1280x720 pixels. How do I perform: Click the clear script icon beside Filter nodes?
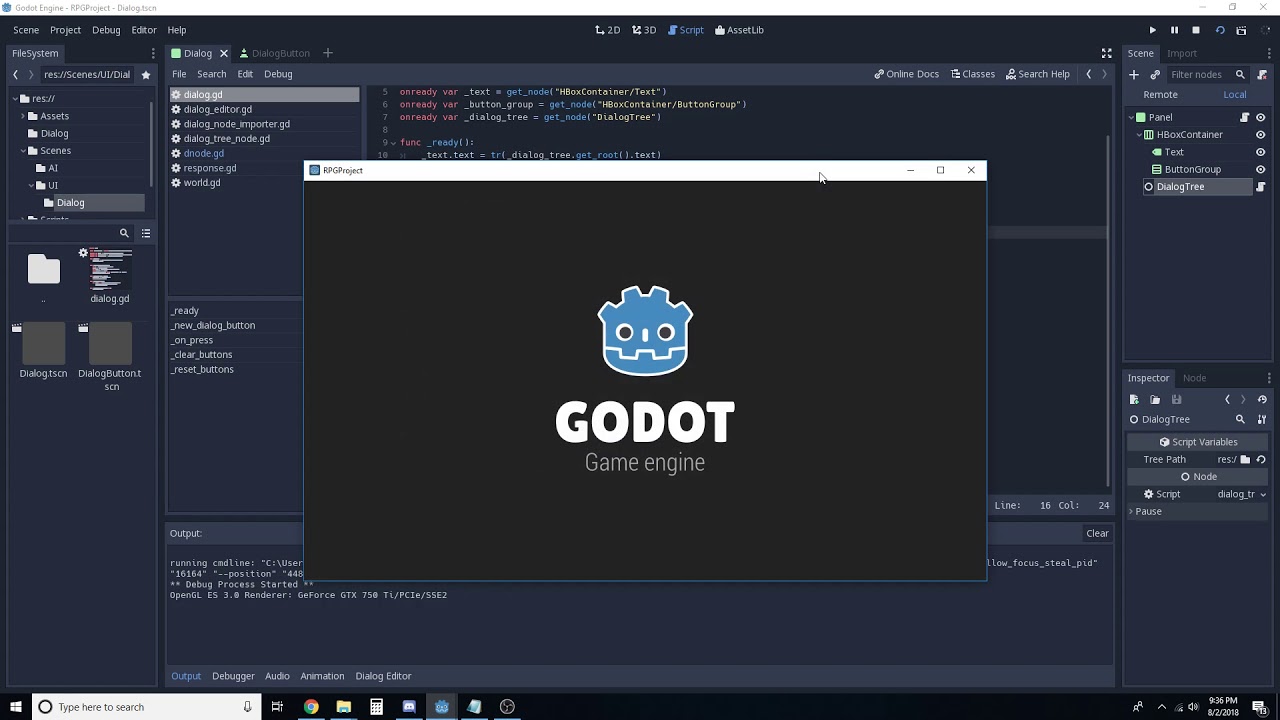tap(1262, 74)
